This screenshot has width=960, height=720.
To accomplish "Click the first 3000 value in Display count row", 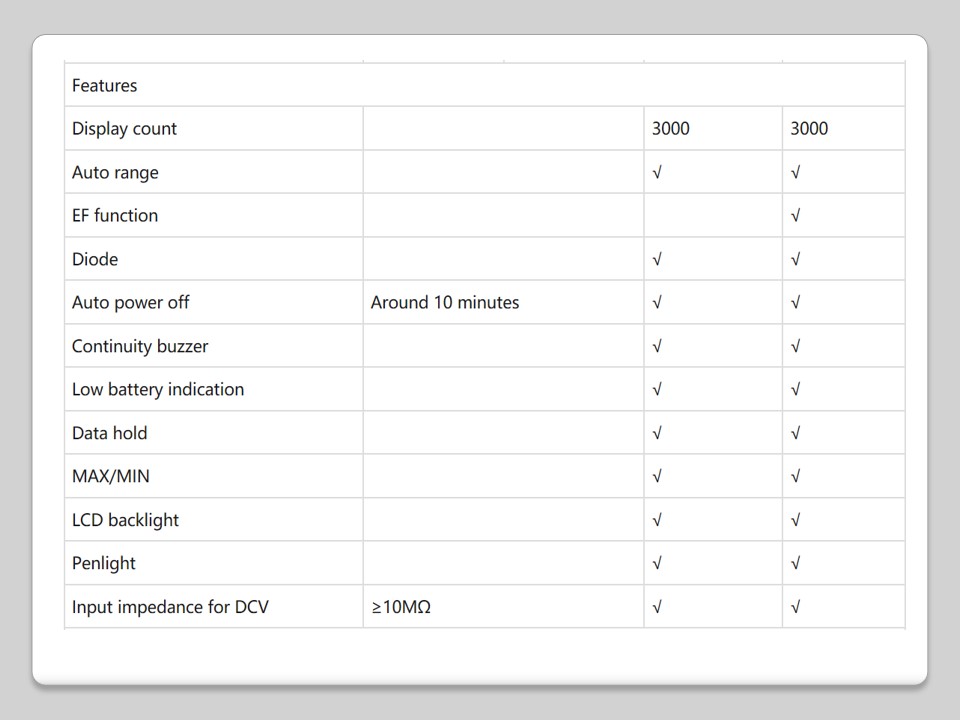I will (x=671, y=129).
